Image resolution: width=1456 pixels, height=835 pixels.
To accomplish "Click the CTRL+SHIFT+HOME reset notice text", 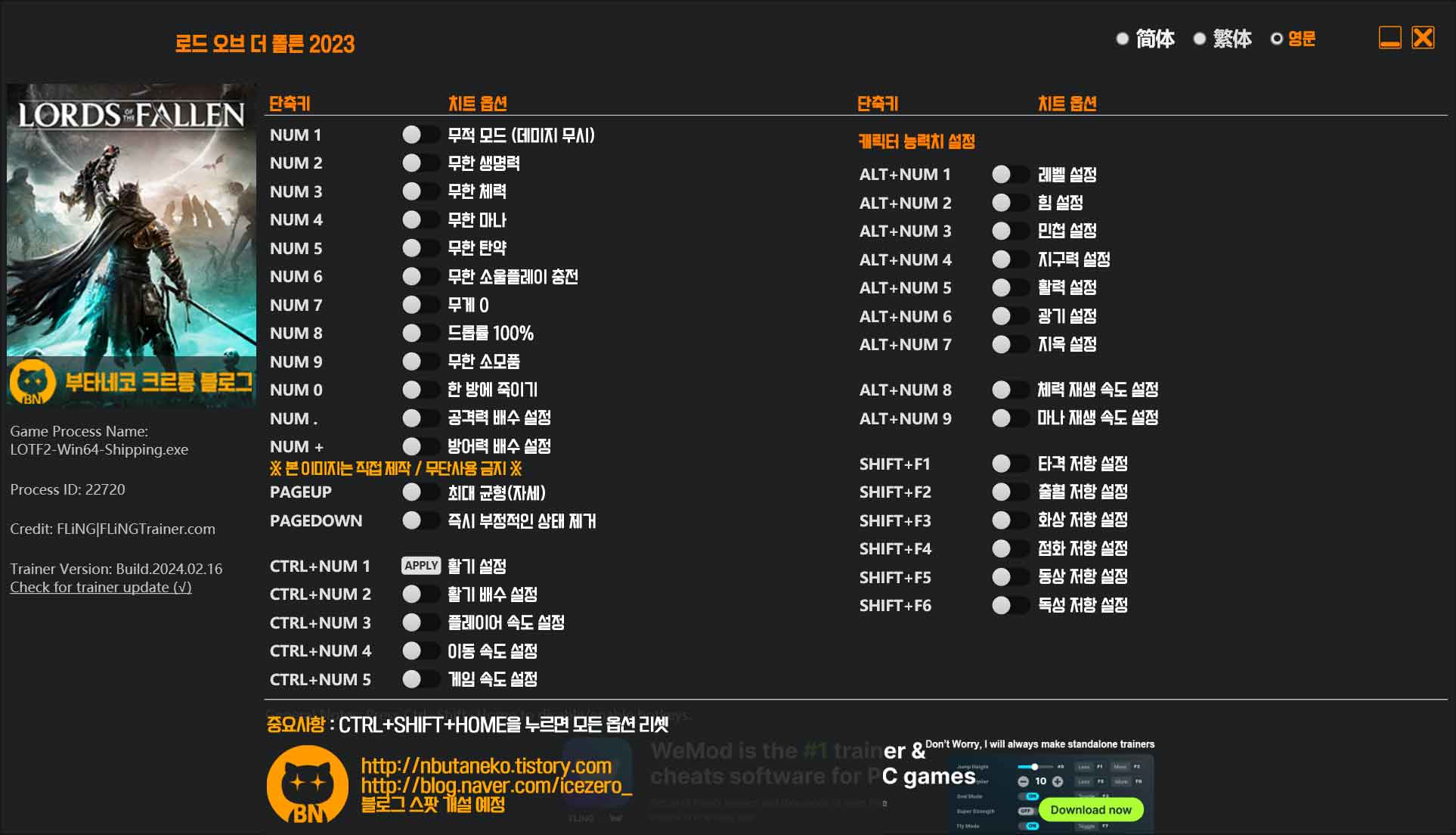I will [x=468, y=725].
